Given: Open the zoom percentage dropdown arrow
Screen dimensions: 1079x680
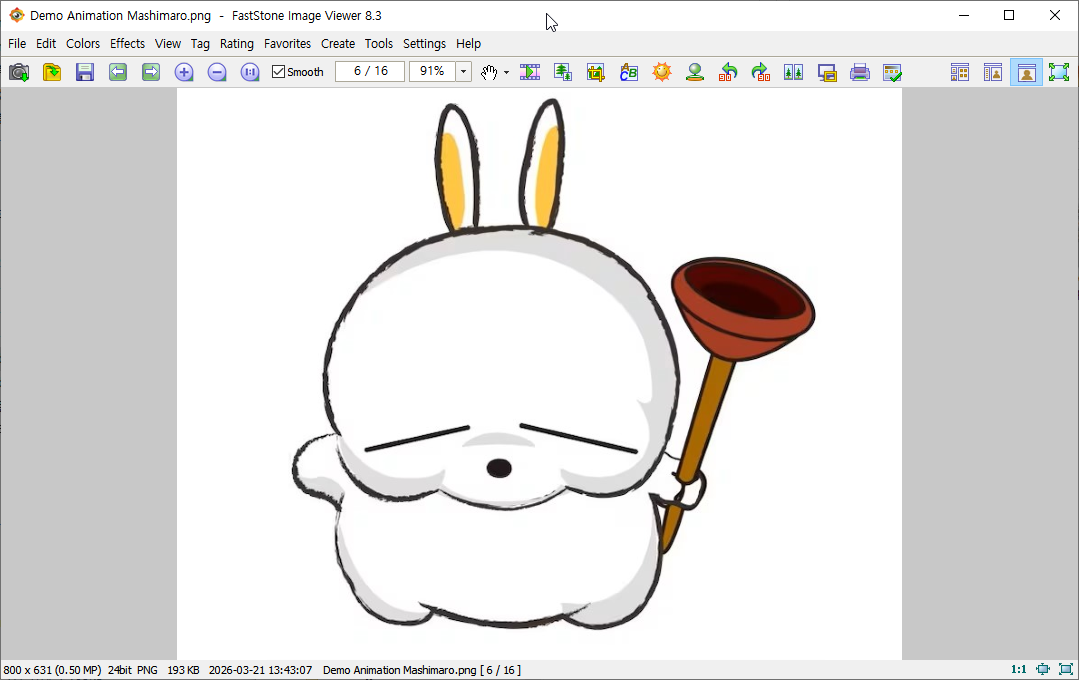Looking at the screenshot, I should coord(464,71).
